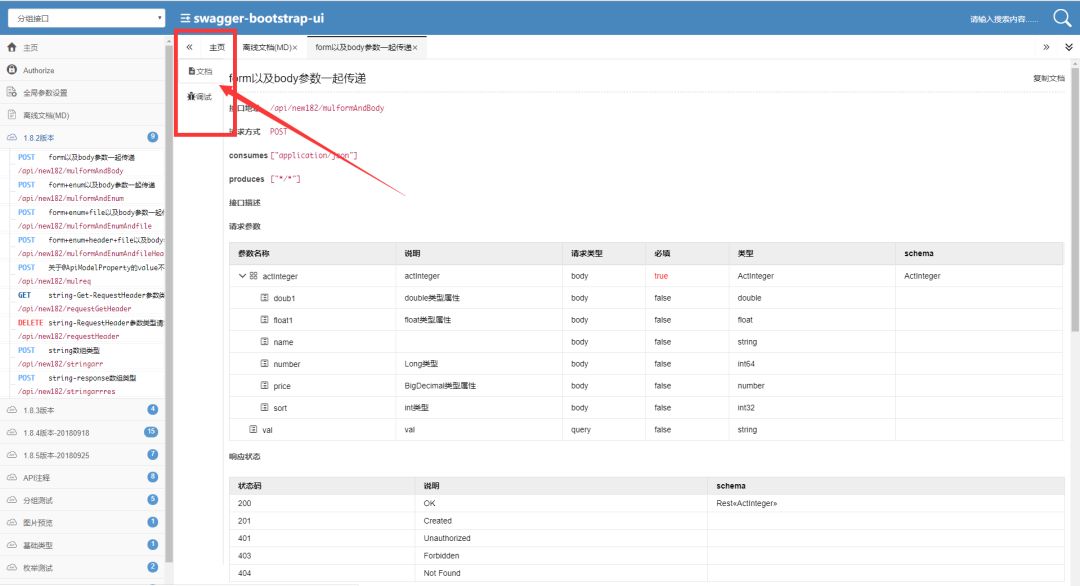The image size is (1080, 586).
Task: Collapse the actInteger parameter row chevron
Action: (242, 275)
